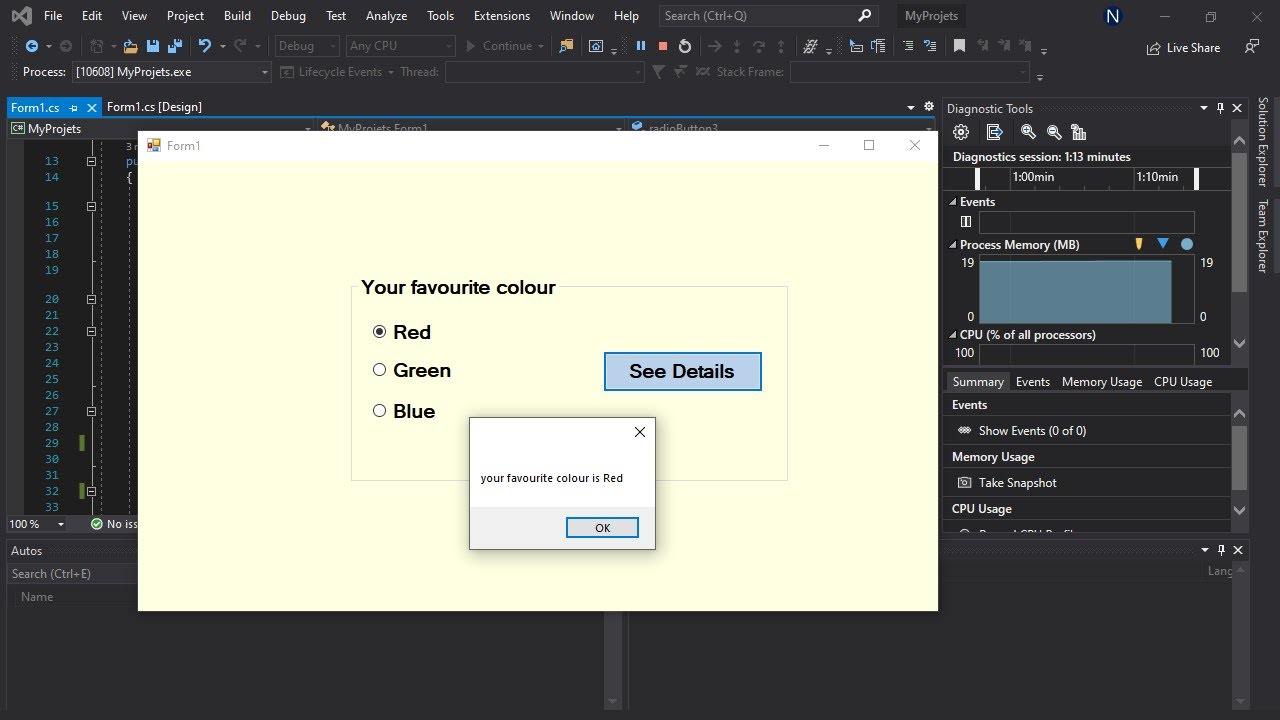1280x720 pixels.
Task: Open the Debug configuration dropdown
Action: pyautogui.click(x=307, y=46)
